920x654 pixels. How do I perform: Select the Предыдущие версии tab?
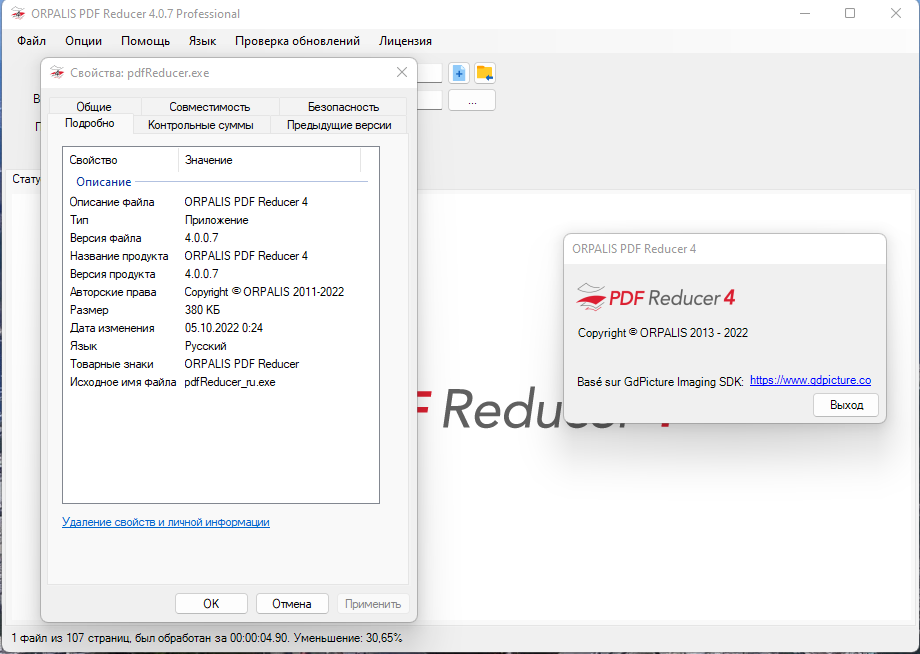(x=339, y=125)
